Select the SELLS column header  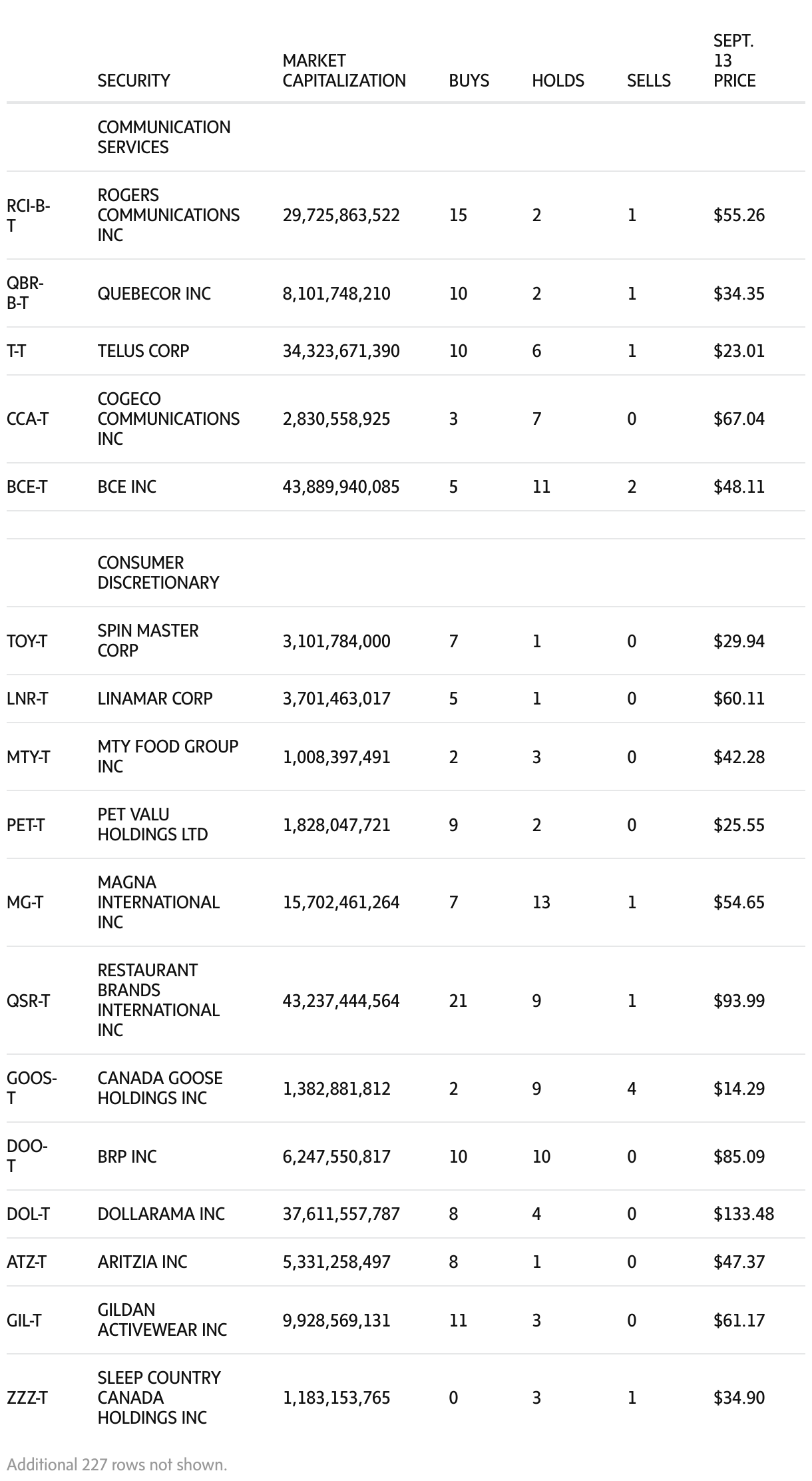click(648, 81)
